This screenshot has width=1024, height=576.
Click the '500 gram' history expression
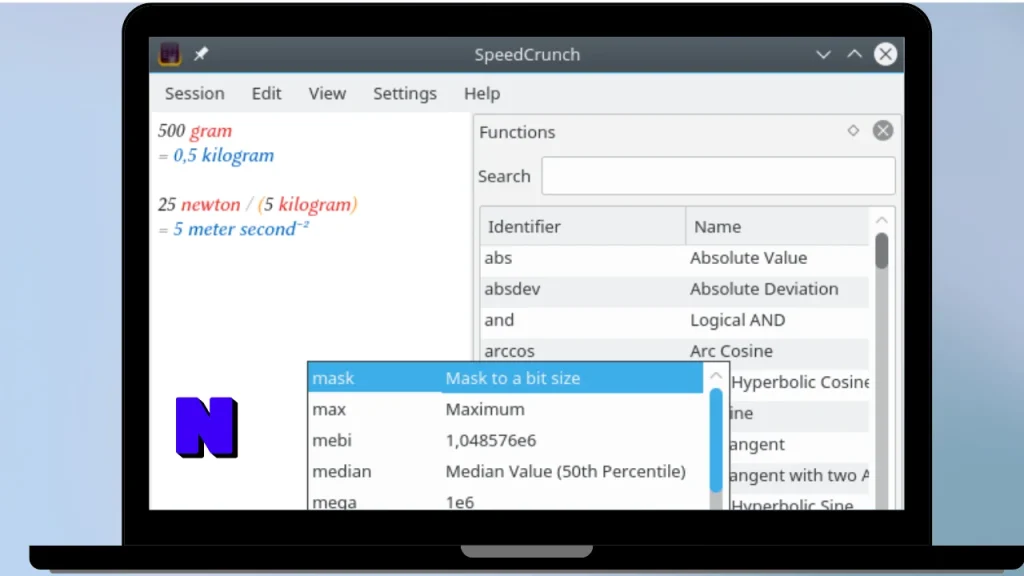[x=195, y=131]
